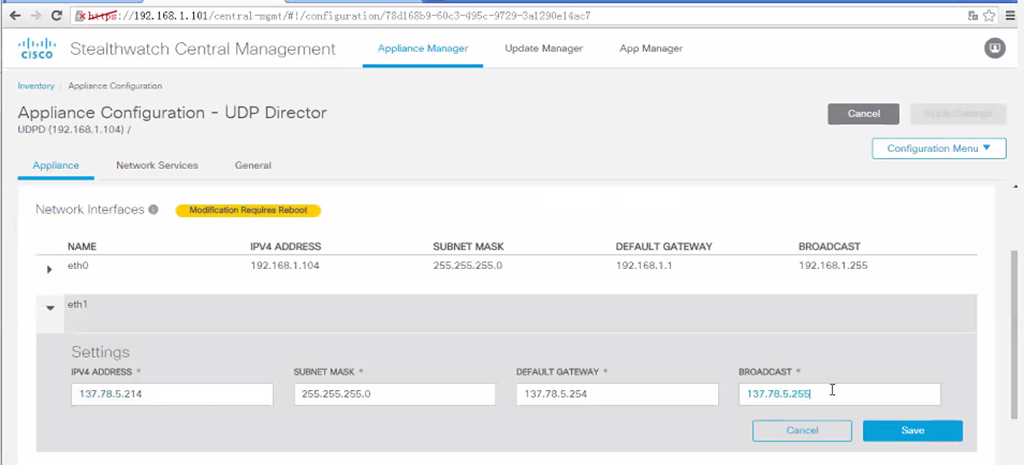This screenshot has width=1024, height=465.
Task: Open the Update Manager menu
Action: coord(543,48)
